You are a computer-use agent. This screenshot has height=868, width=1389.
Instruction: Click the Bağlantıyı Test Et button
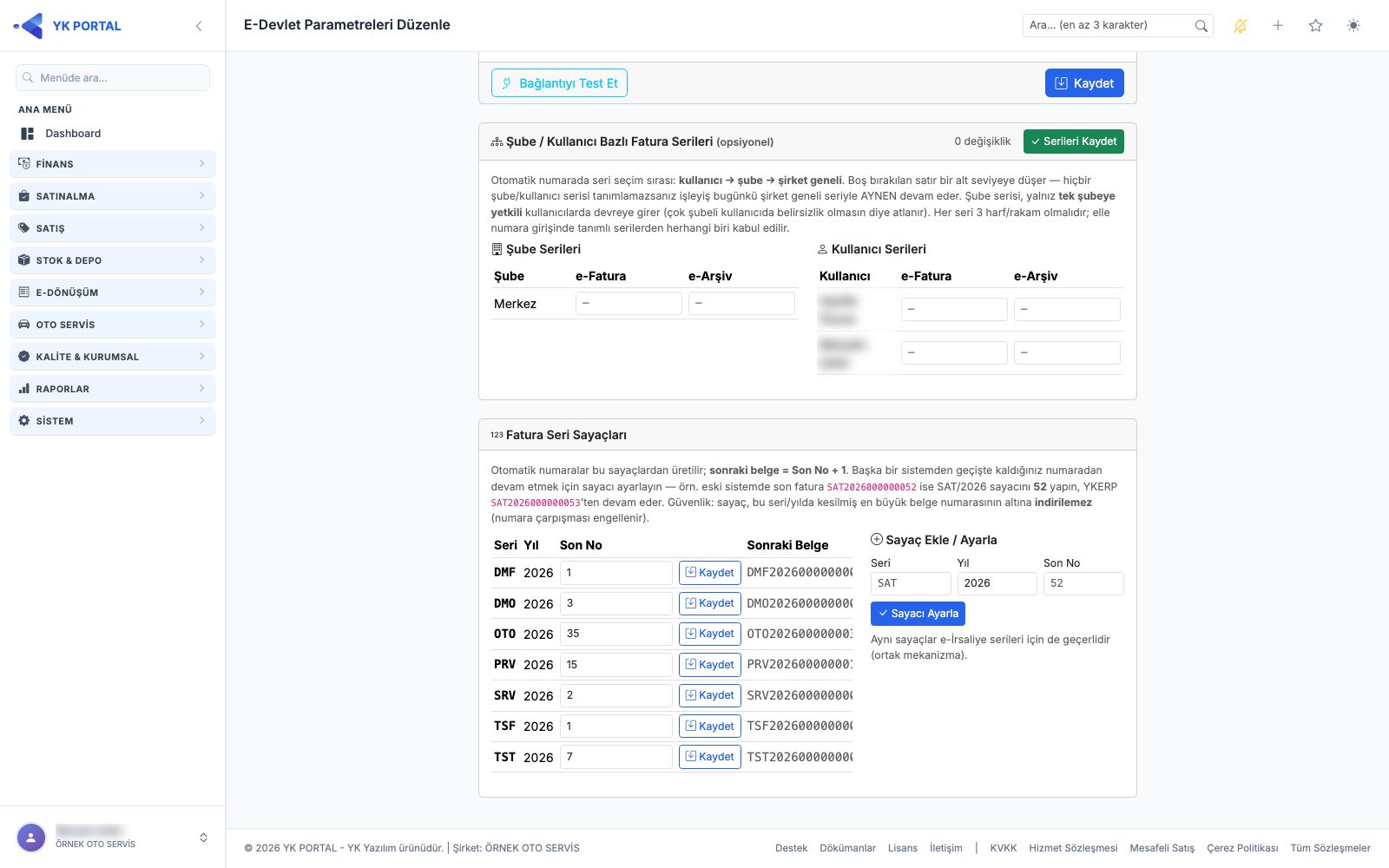(559, 83)
